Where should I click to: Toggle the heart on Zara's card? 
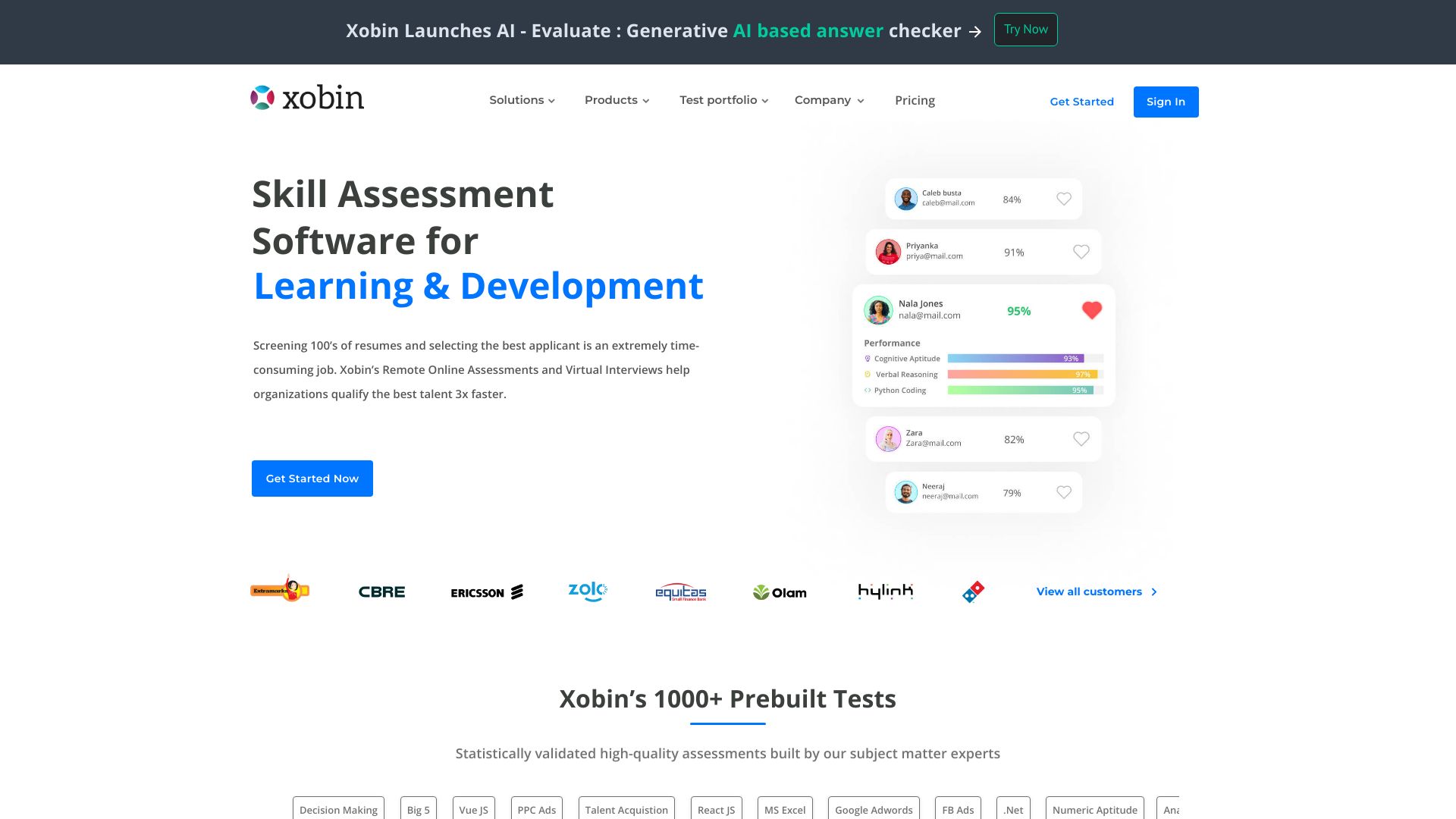(x=1081, y=438)
